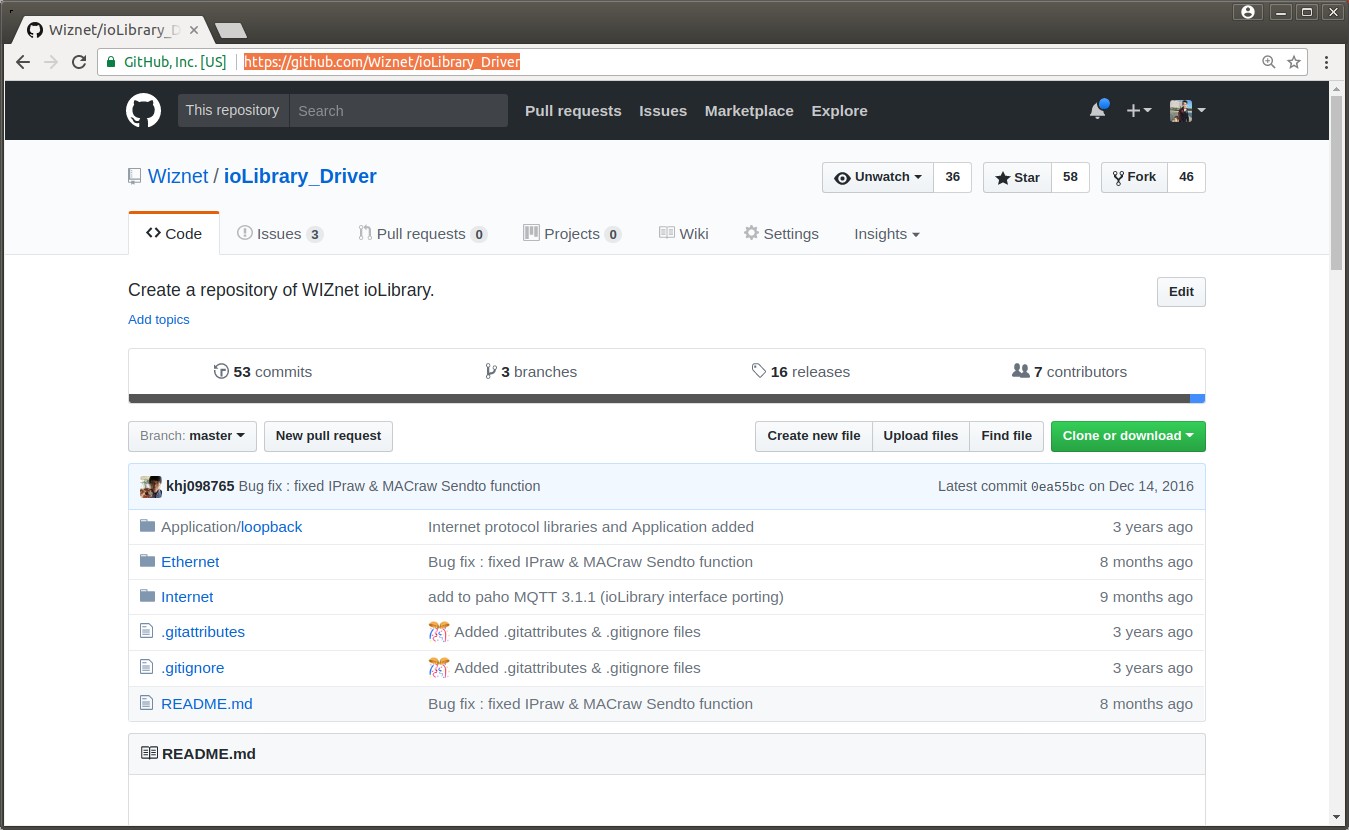Click the Internet folder icon
1349x830 pixels.
click(147, 596)
